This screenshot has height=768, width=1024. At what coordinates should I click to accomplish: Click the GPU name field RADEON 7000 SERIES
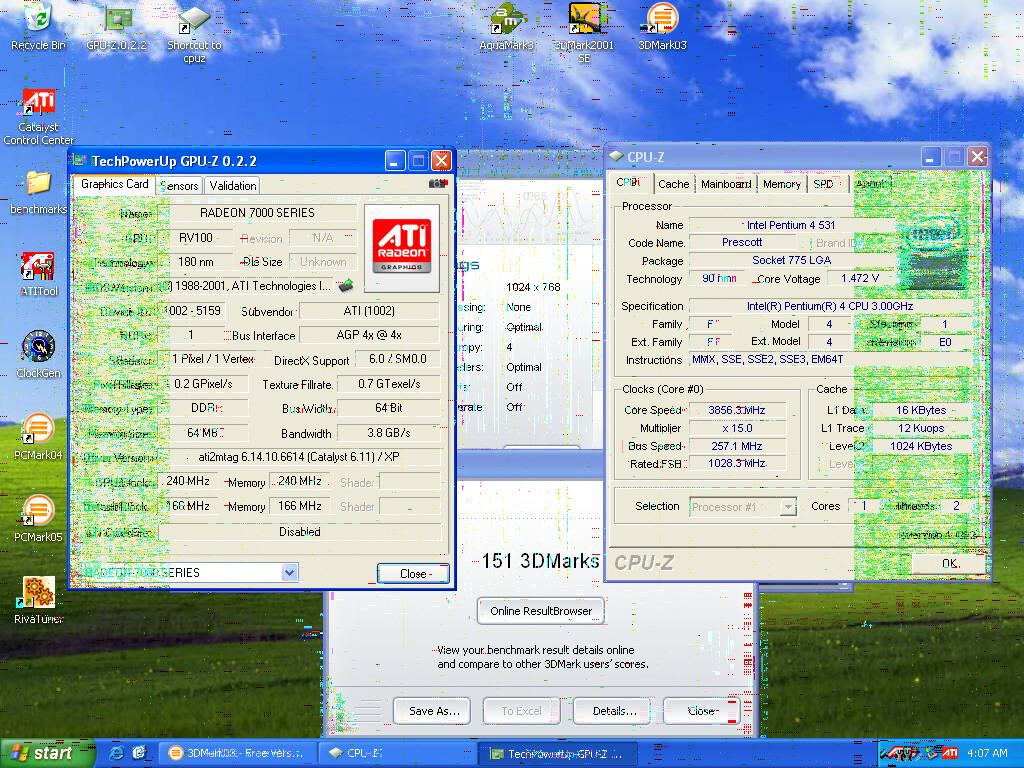coord(257,213)
